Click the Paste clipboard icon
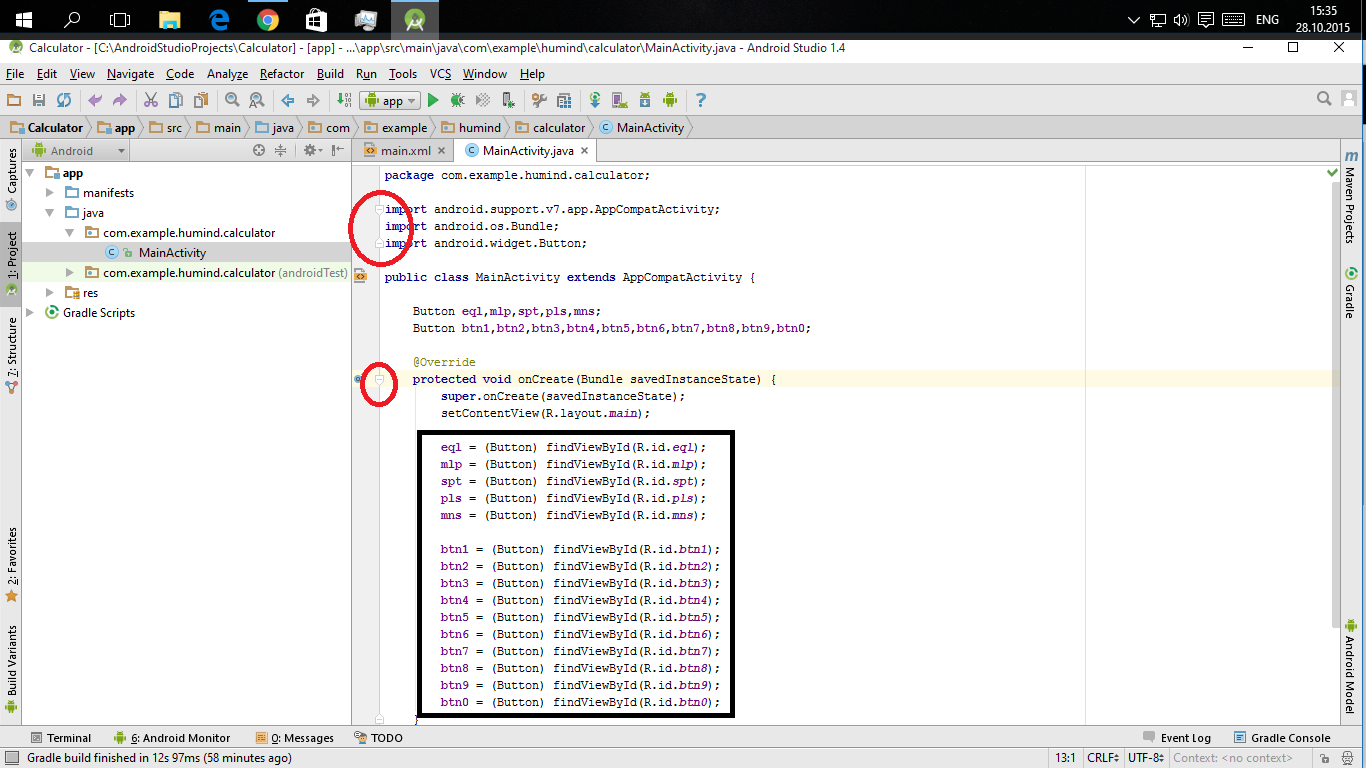Screen dimensions: 1366x768 pos(201,100)
